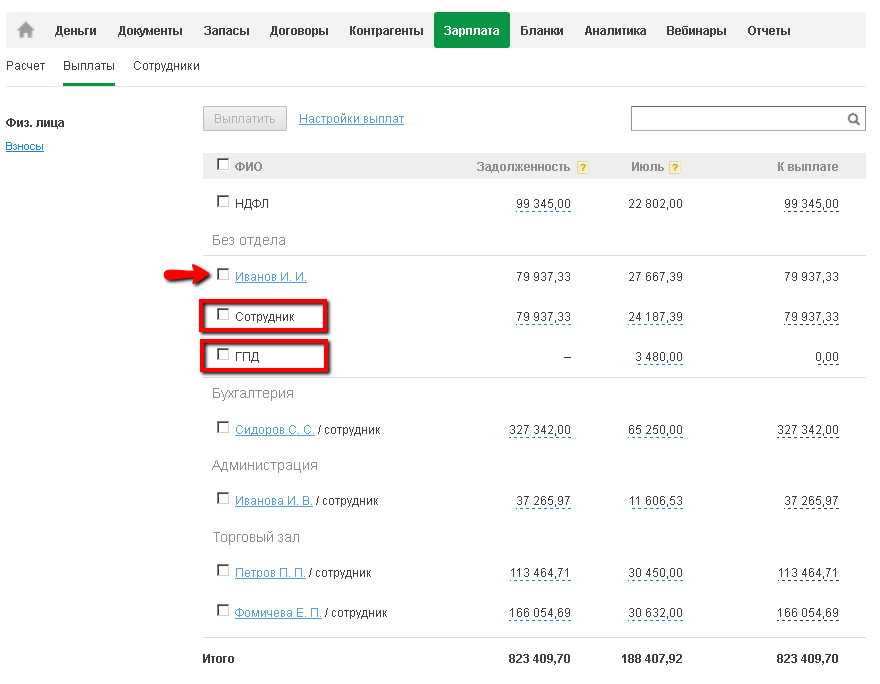This screenshot has height=684, width=880.
Task: Click Иванова July amount 11 606,53
Action: click(656, 501)
